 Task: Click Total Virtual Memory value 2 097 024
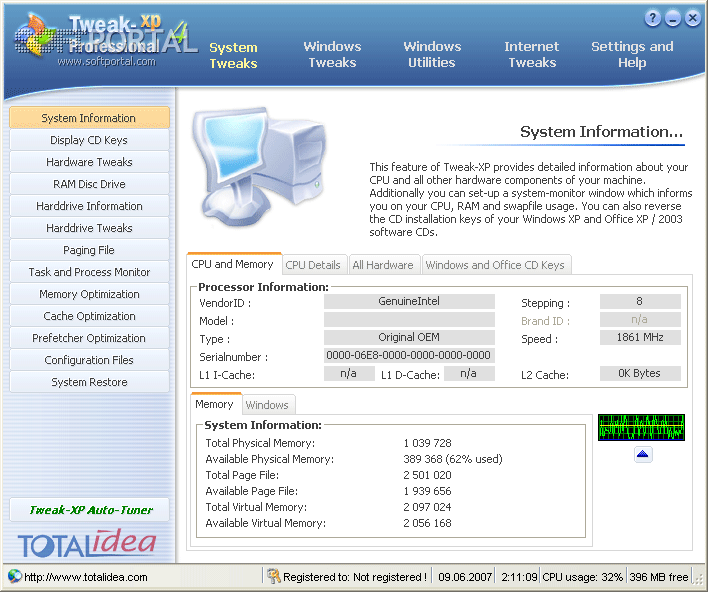click(x=428, y=507)
